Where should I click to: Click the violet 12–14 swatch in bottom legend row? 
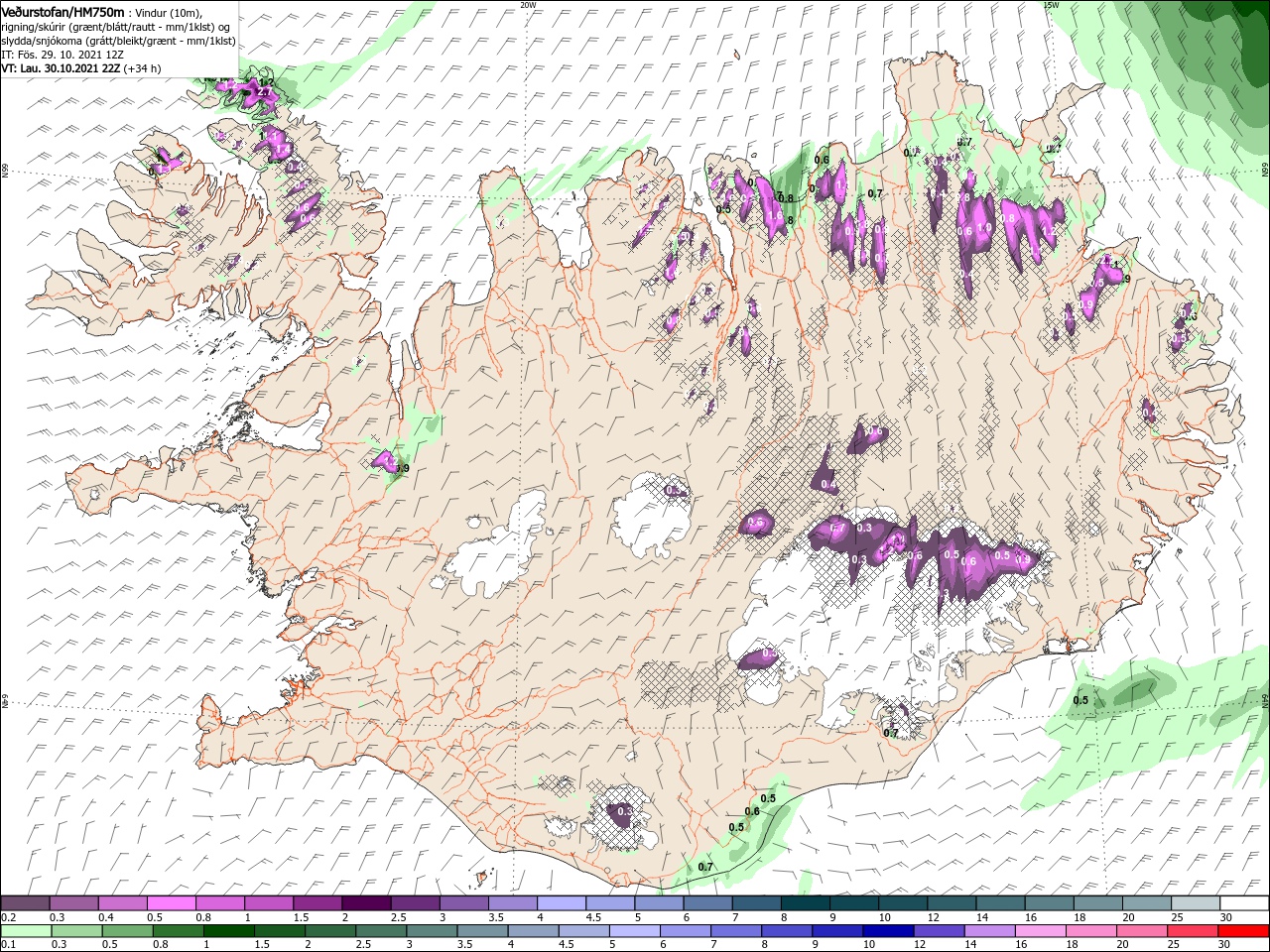coord(938,931)
